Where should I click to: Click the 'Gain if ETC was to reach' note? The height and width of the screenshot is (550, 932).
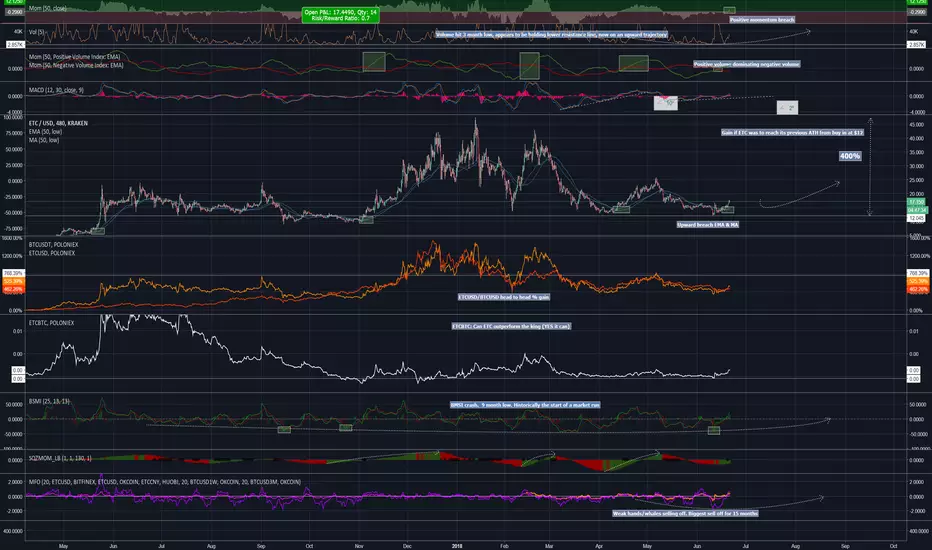(x=792, y=133)
